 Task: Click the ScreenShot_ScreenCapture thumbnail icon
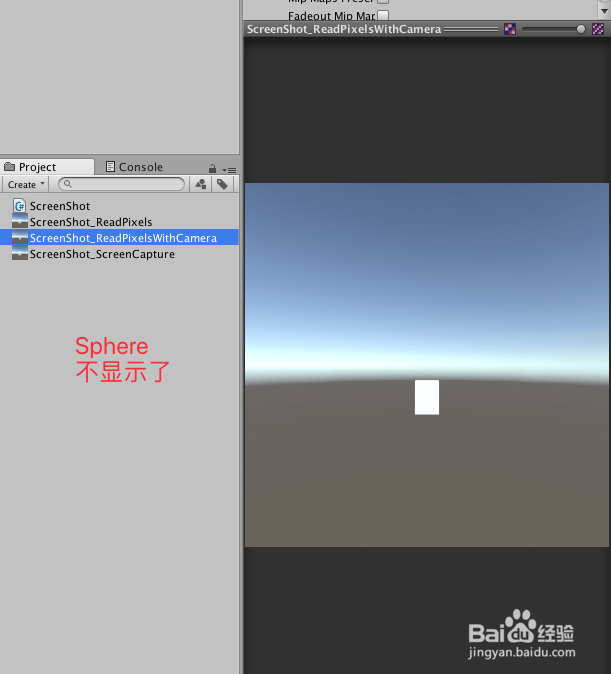(x=20, y=253)
